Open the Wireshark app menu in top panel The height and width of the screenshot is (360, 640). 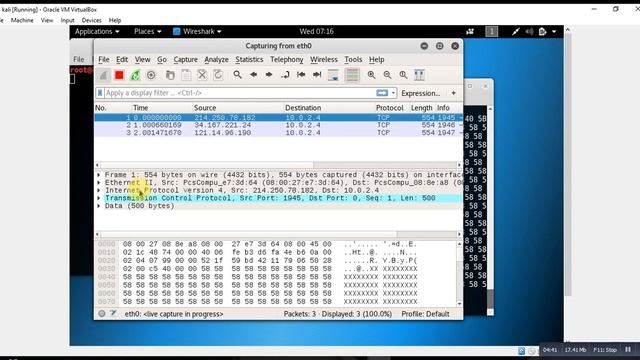(197, 31)
